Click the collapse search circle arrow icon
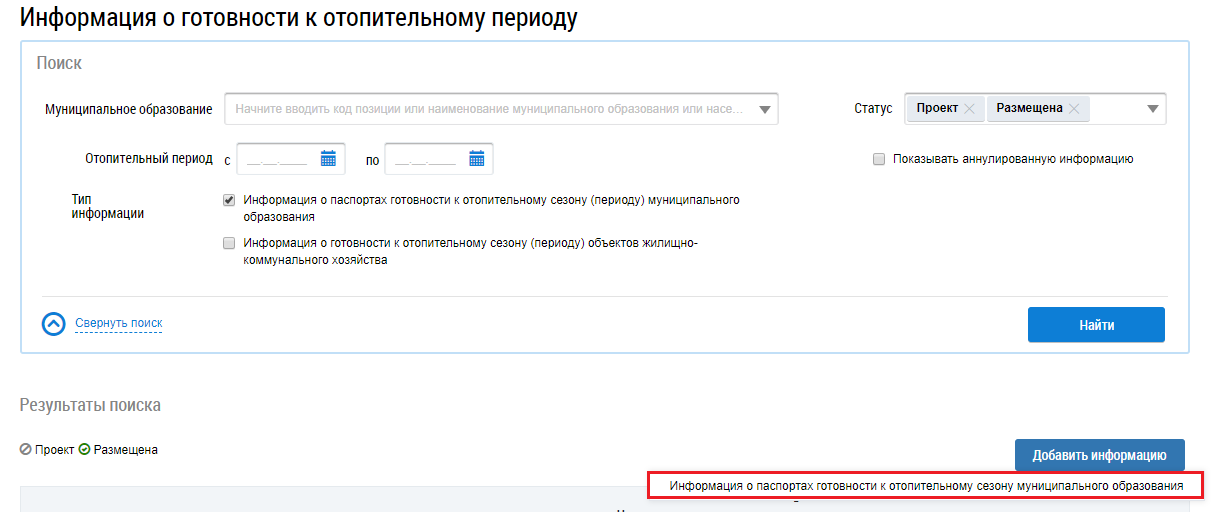 coord(55,324)
